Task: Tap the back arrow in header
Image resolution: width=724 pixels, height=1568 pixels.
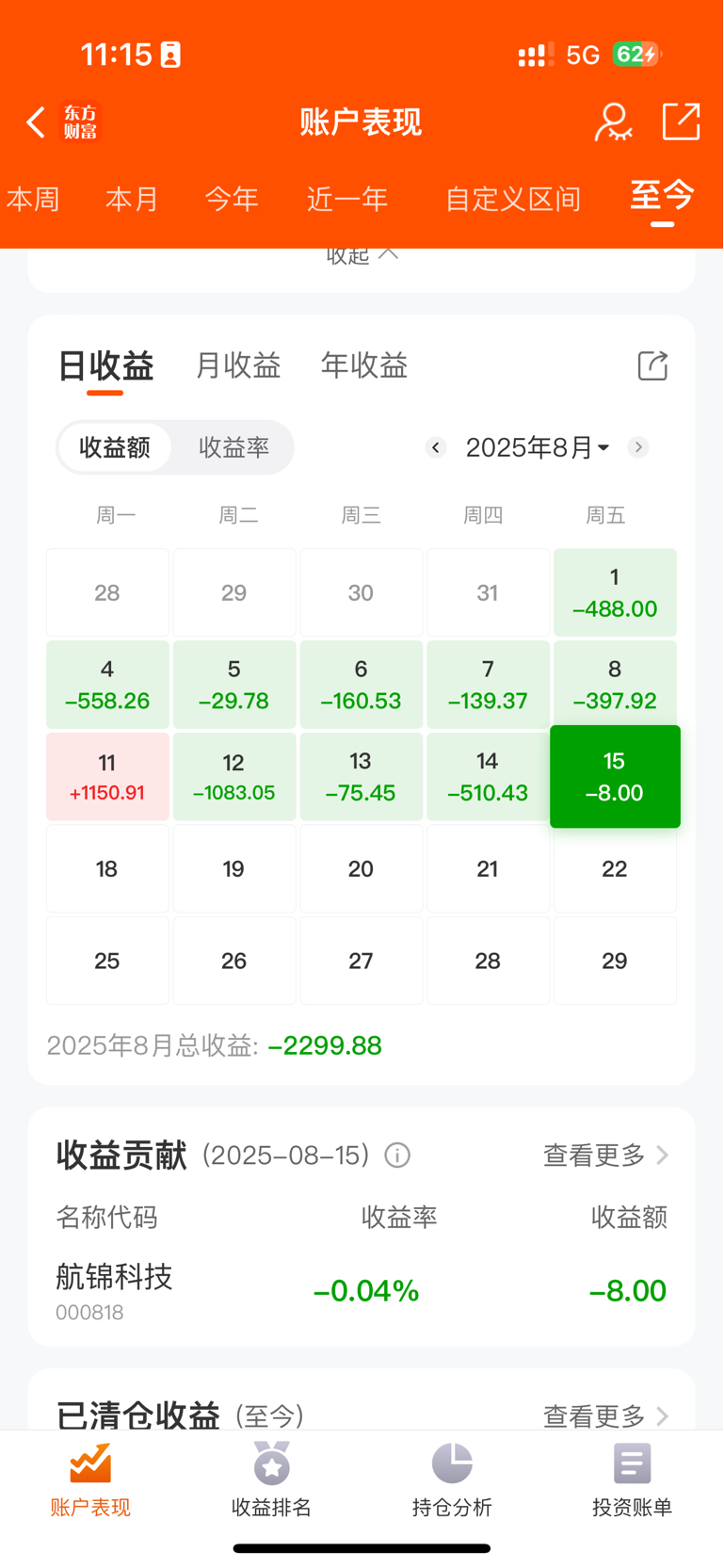Action: coord(36,122)
